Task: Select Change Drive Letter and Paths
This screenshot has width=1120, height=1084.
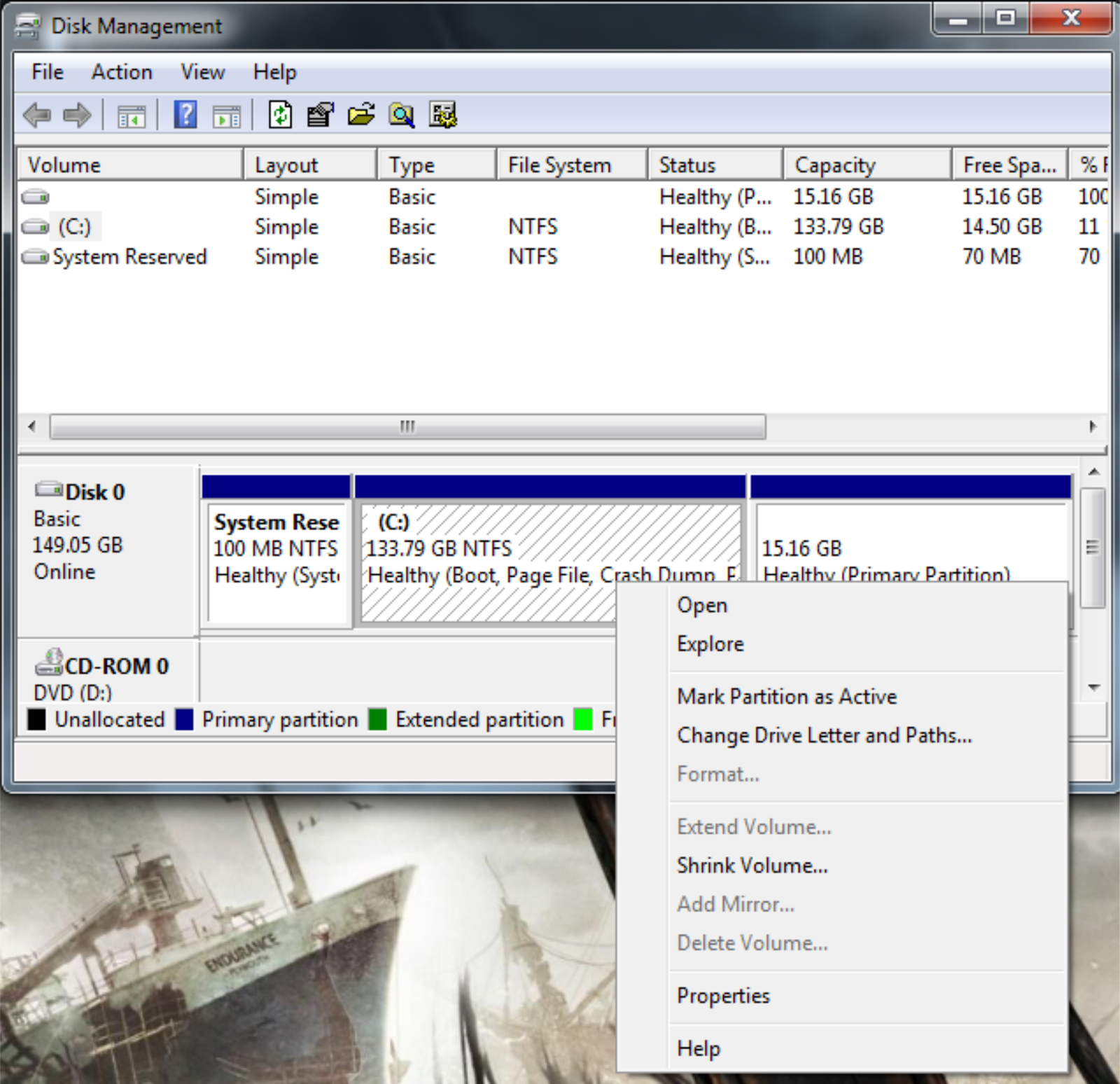Action: pos(823,735)
